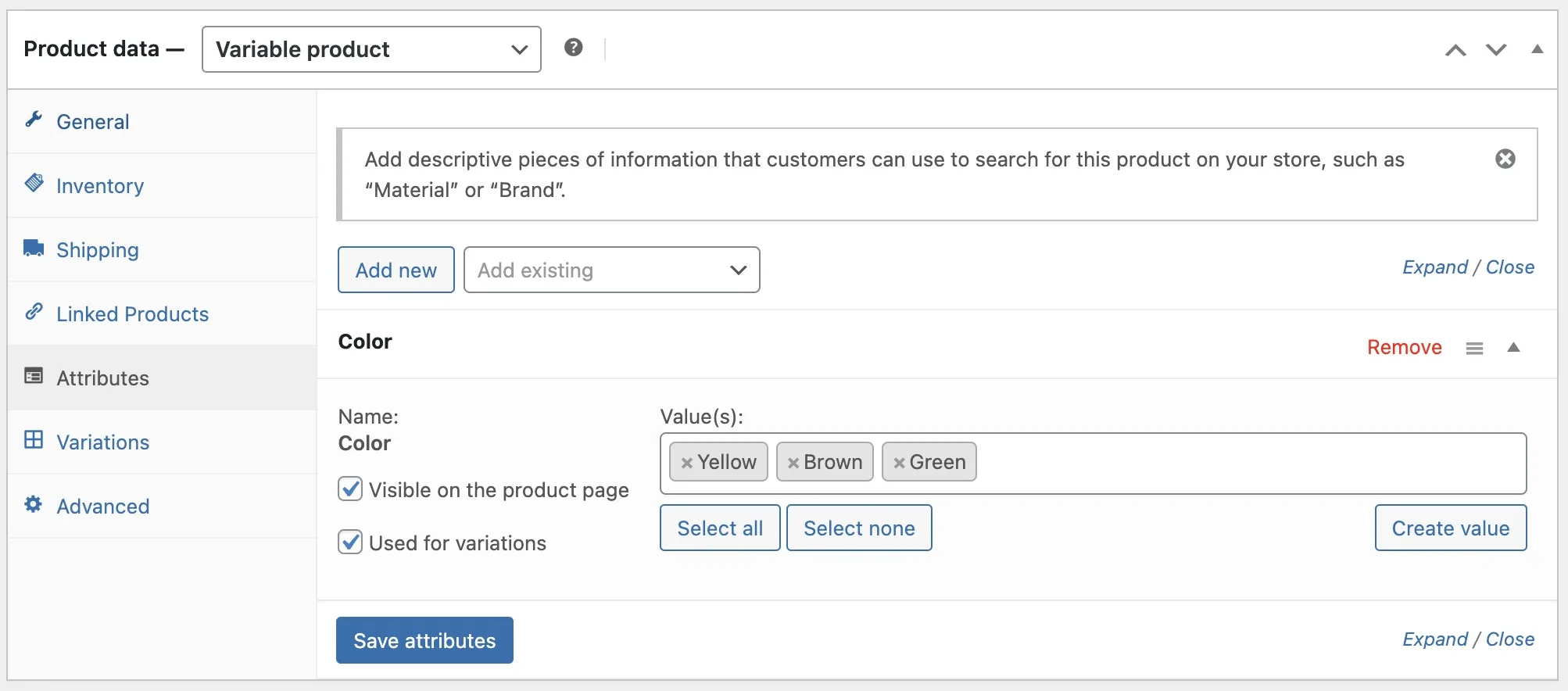Screen dimensions: 1568x691
Task: Click top Close link
Action: coord(1510,267)
